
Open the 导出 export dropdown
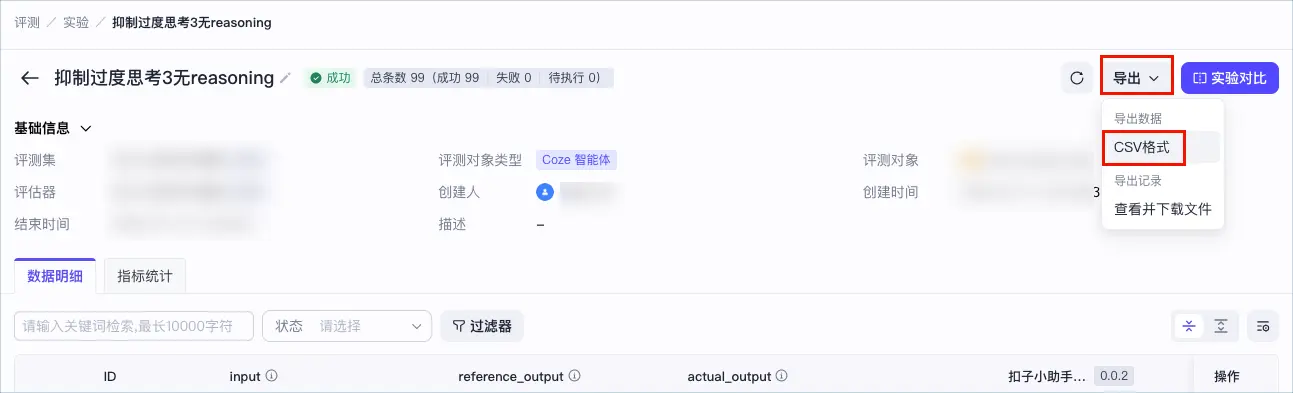pos(1136,78)
